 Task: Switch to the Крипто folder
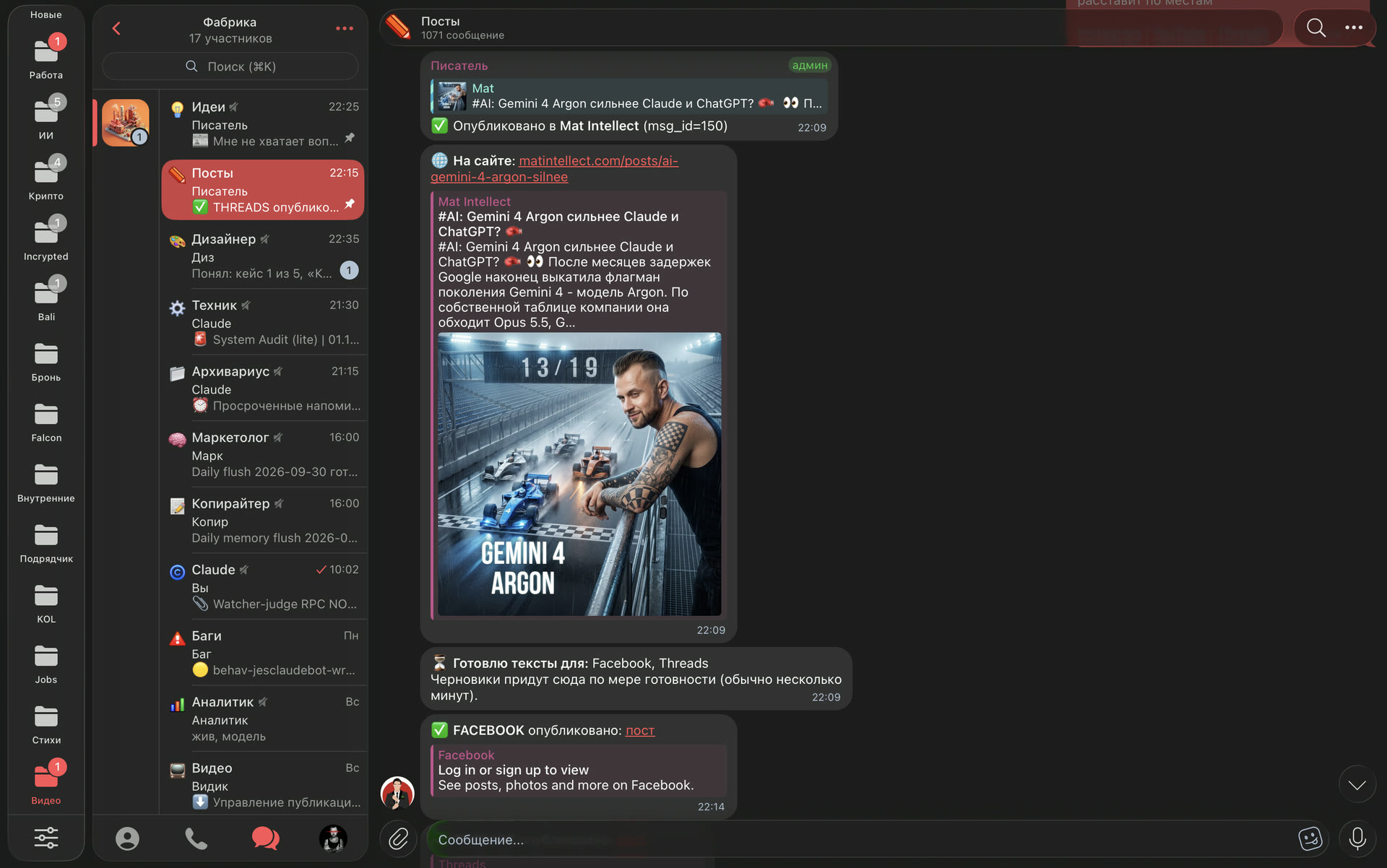click(x=46, y=179)
